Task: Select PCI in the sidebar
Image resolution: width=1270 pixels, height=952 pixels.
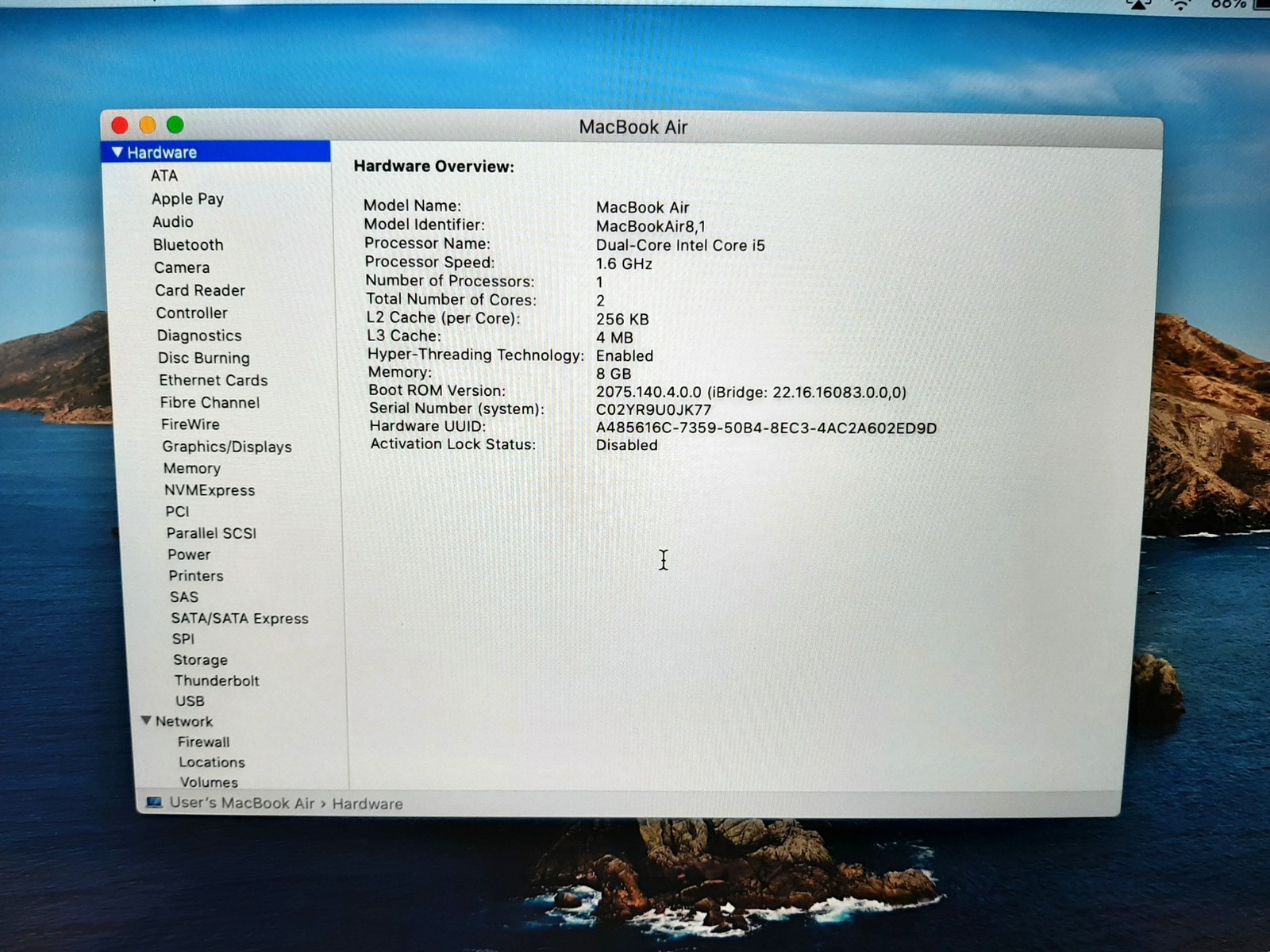Action: [x=178, y=512]
